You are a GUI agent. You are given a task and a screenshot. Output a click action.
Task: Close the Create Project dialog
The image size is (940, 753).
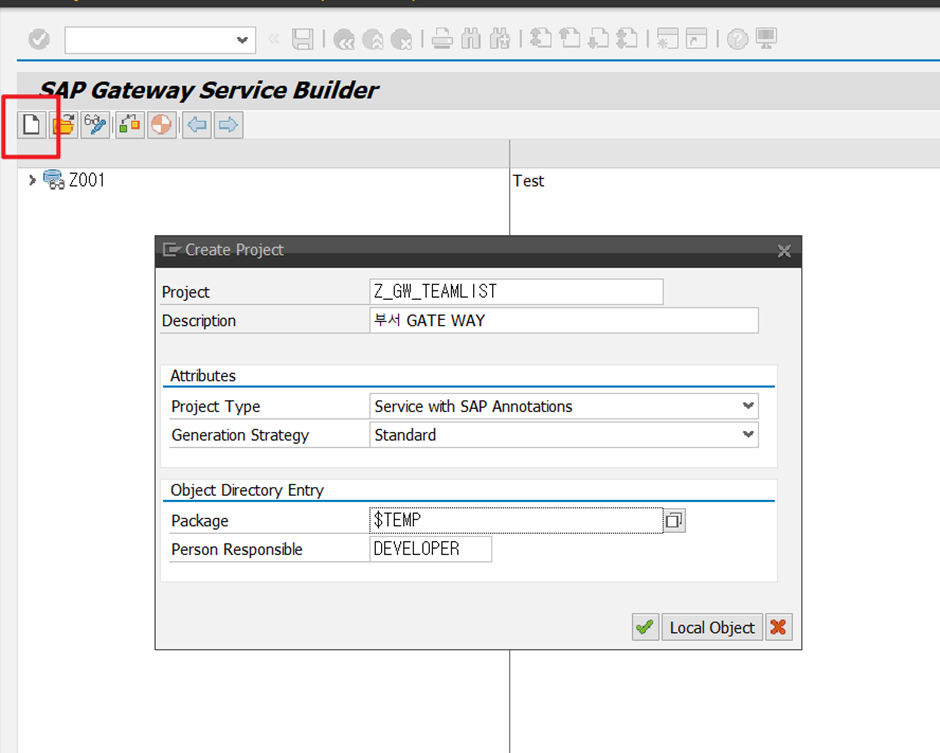[x=784, y=251]
